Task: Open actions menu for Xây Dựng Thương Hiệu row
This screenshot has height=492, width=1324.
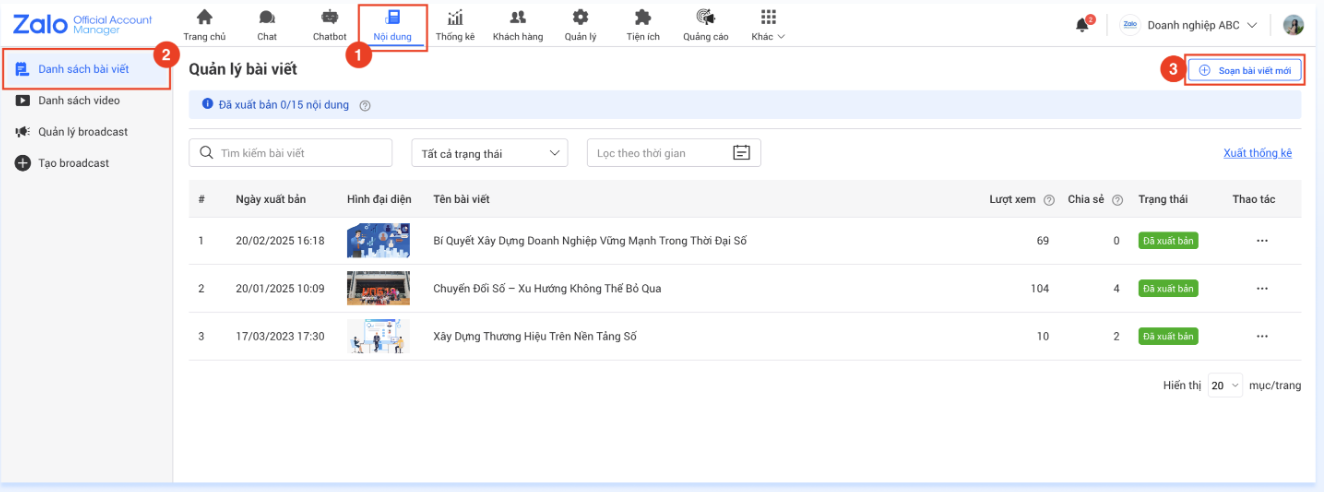Action: [1262, 336]
